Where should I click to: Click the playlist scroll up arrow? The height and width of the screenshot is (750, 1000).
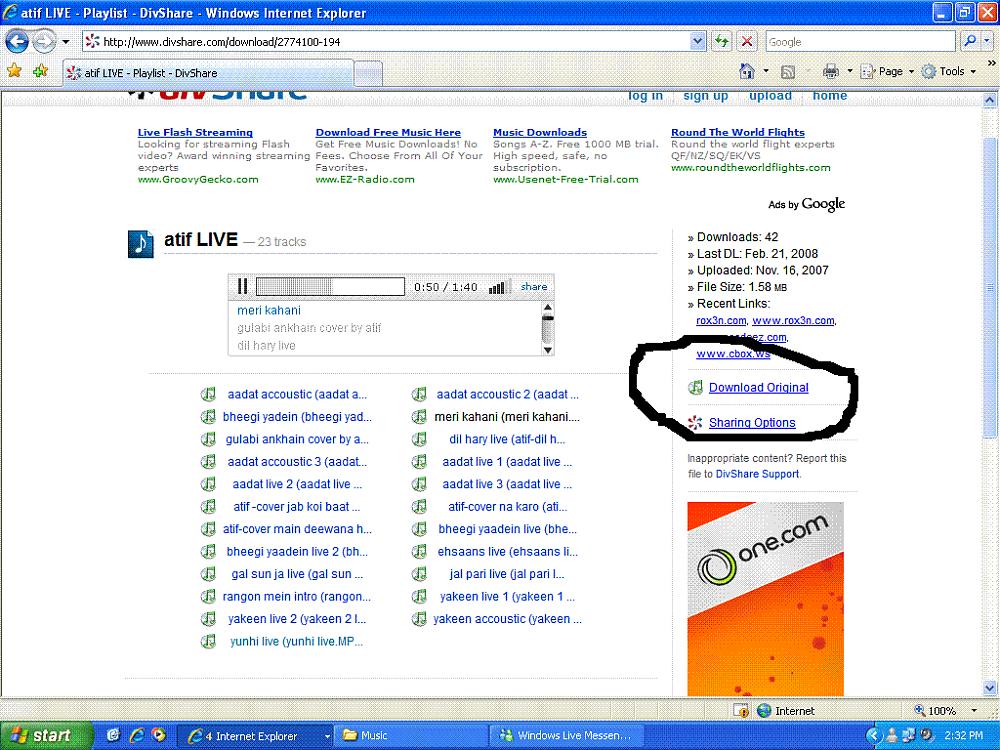point(547,309)
